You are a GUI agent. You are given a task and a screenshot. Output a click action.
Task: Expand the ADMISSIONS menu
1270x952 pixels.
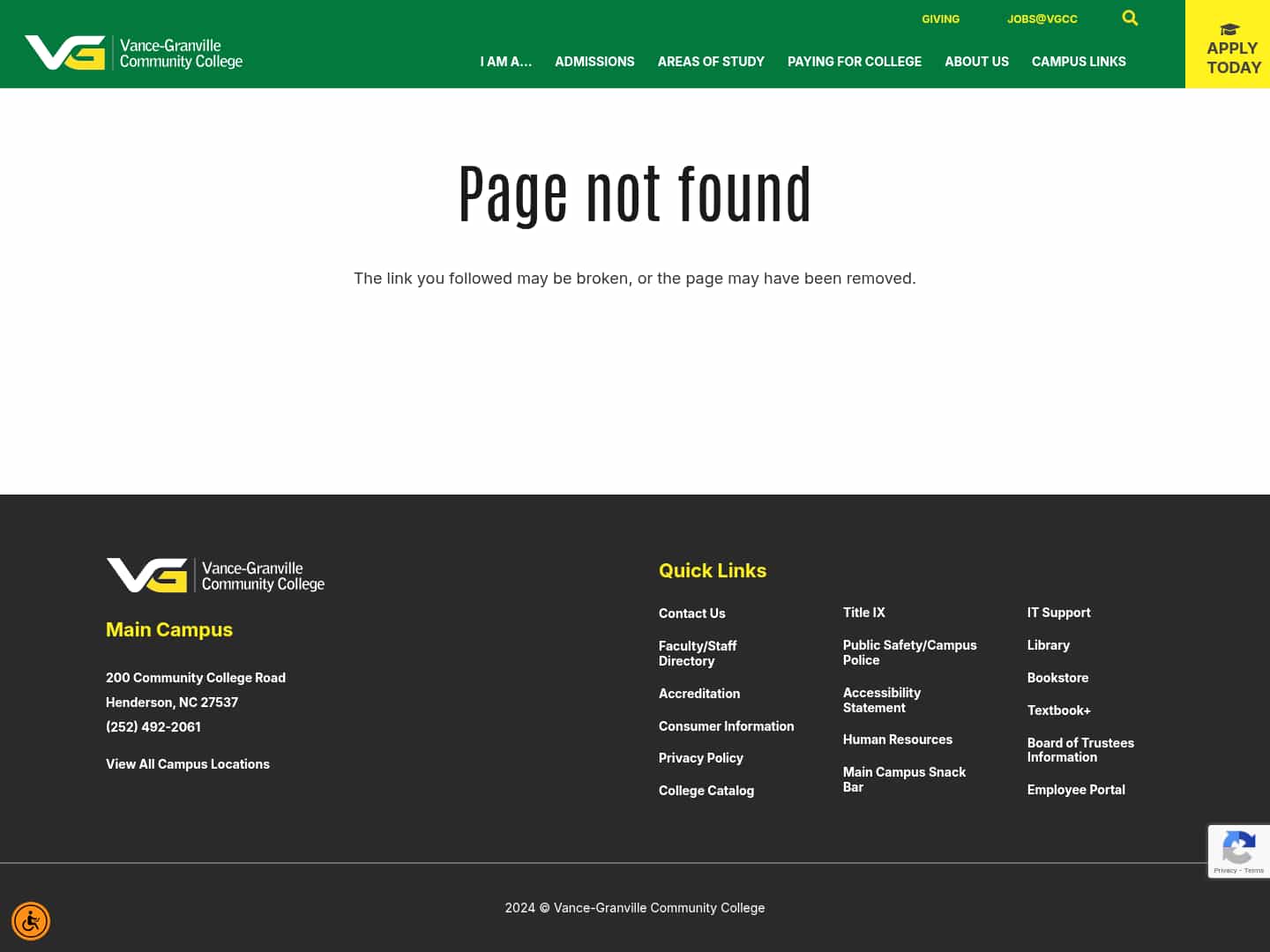(594, 62)
